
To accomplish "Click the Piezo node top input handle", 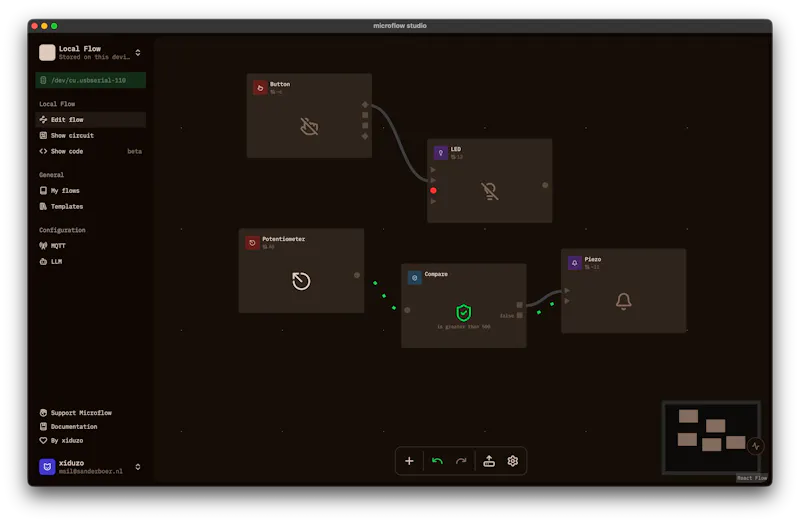I will coord(567,290).
